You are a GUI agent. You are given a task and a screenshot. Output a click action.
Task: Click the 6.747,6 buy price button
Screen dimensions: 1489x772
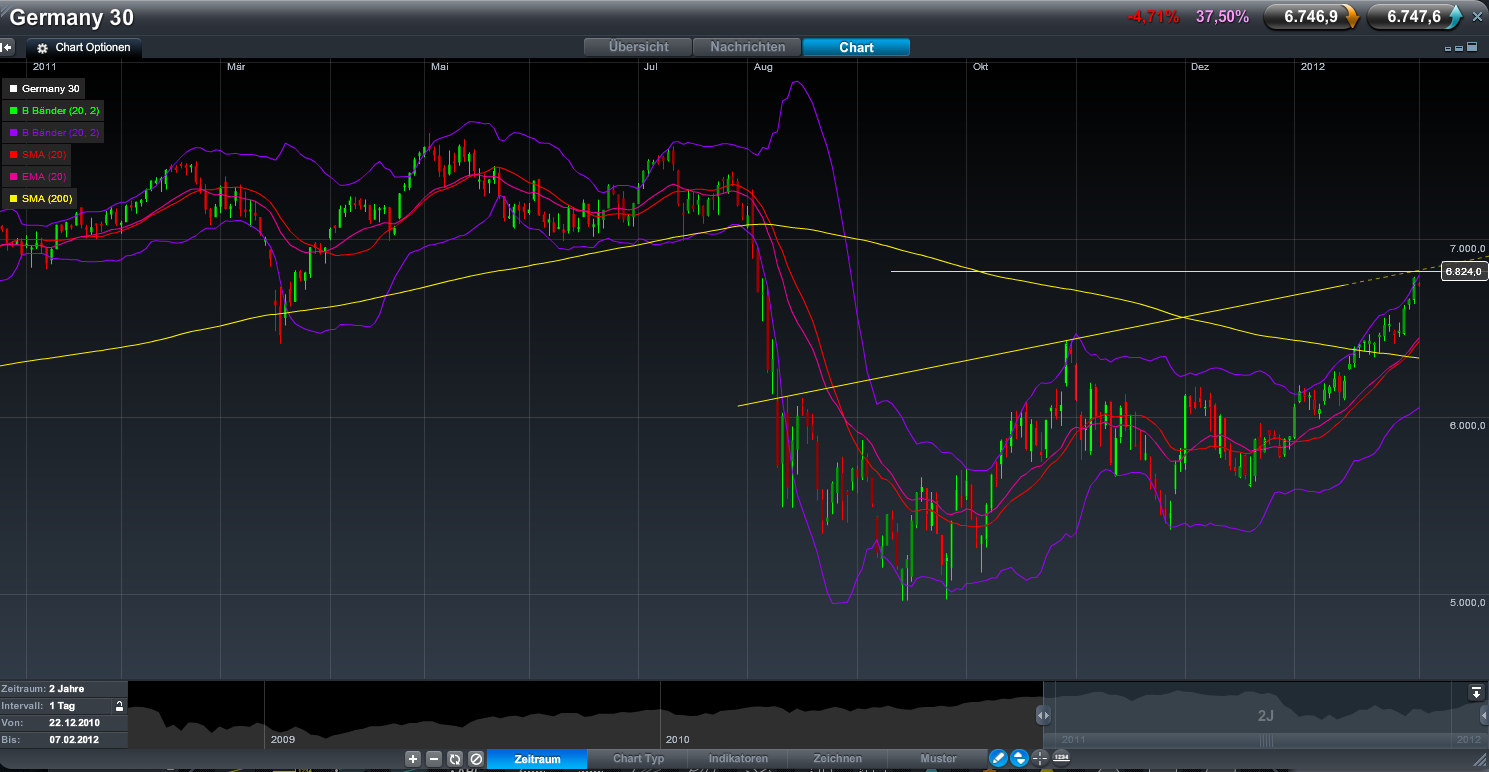pos(1415,16)
